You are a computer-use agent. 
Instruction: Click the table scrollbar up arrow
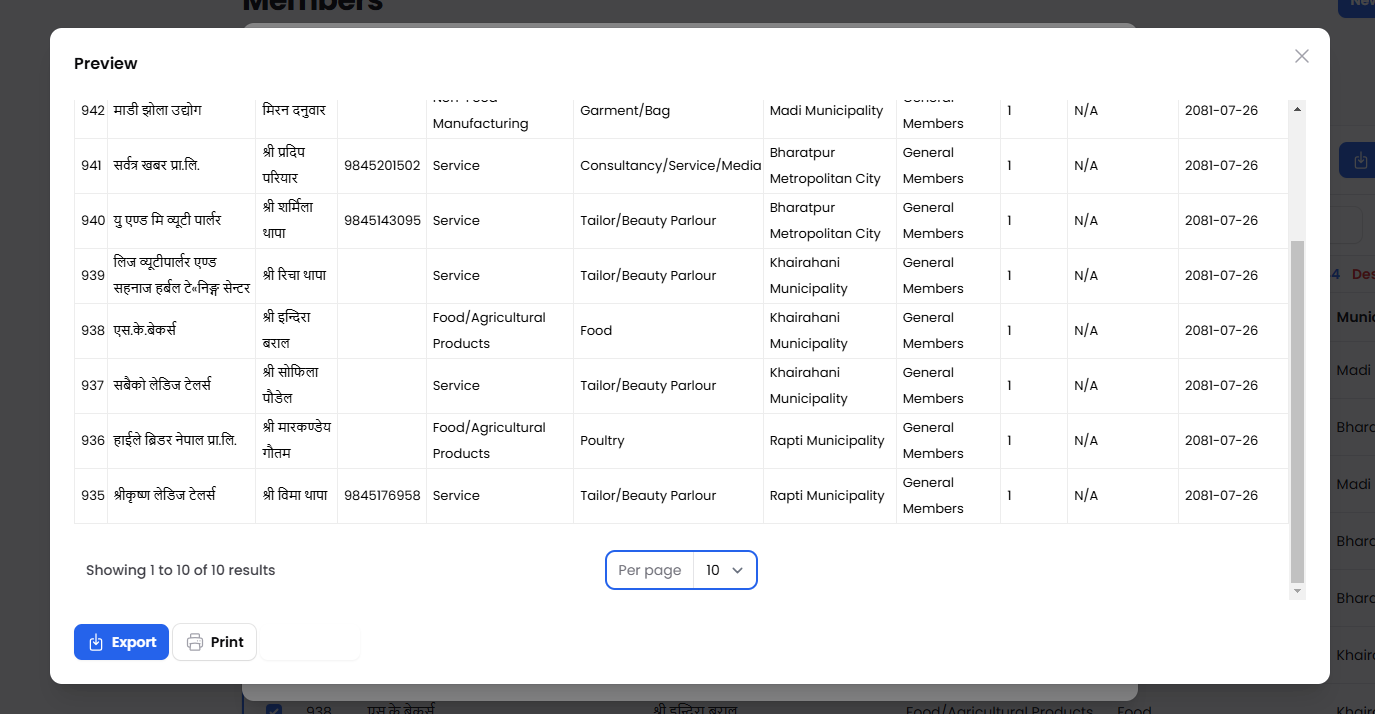[x=1297, y=108]
